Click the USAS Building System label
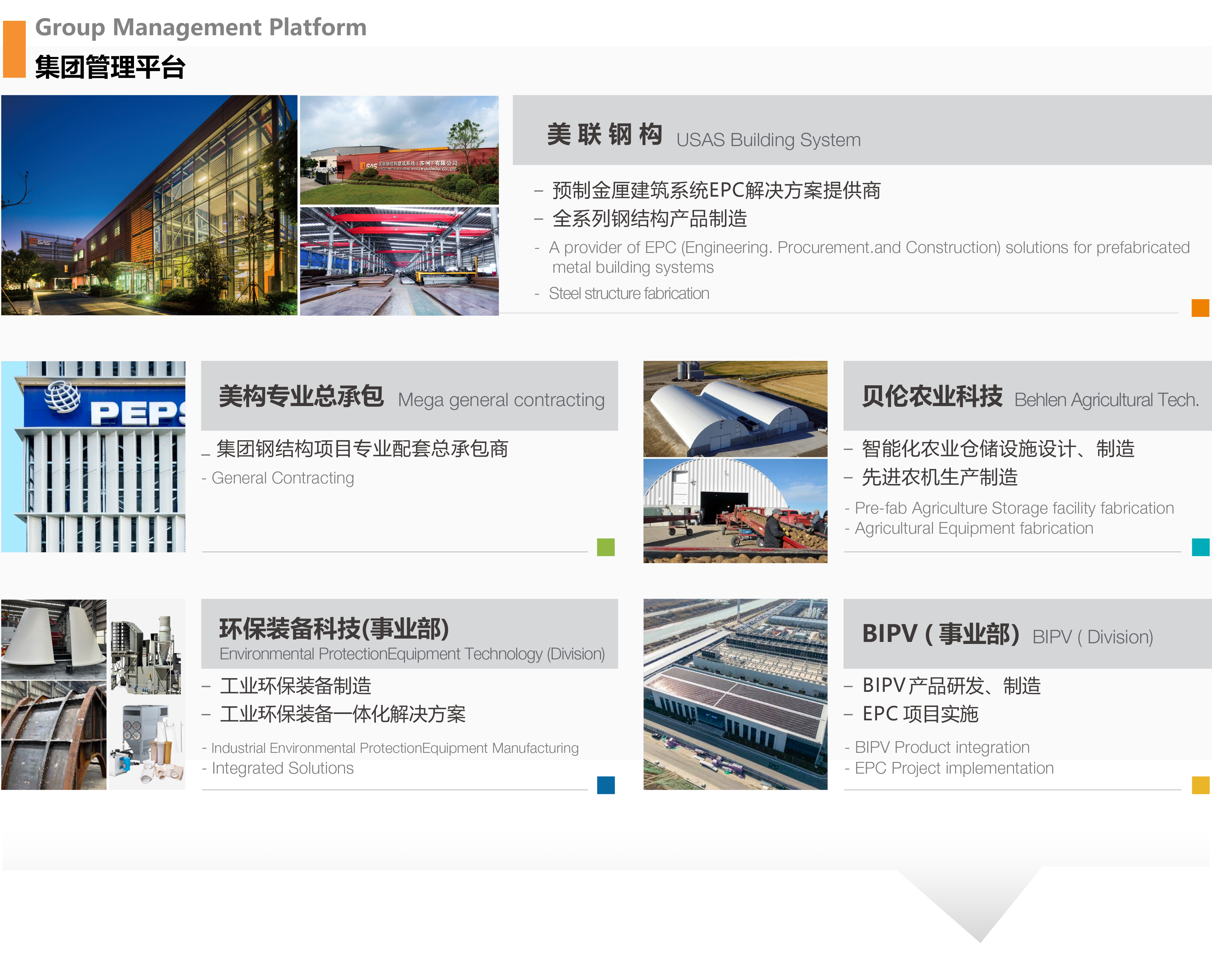 [x=768, y=139]
